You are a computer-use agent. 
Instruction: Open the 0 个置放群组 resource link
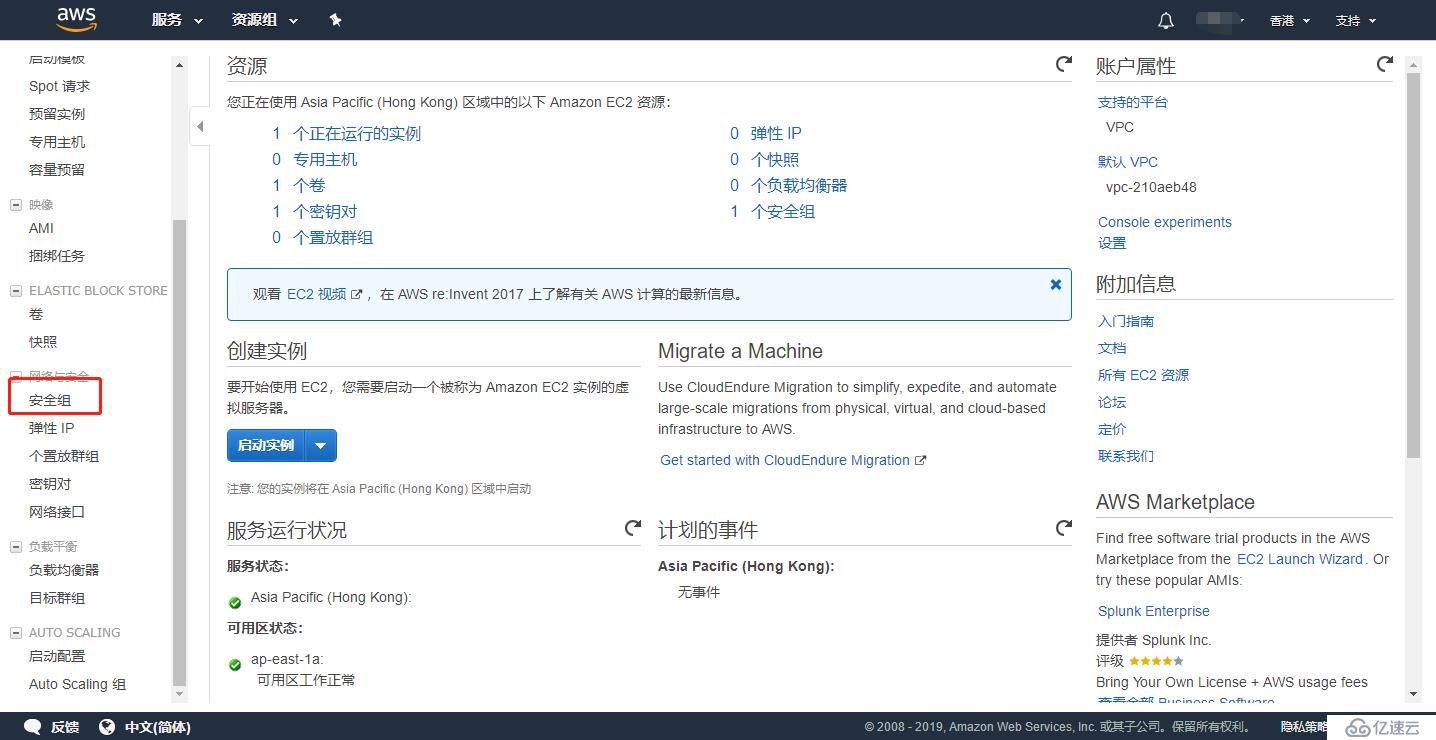coord(322,237)
